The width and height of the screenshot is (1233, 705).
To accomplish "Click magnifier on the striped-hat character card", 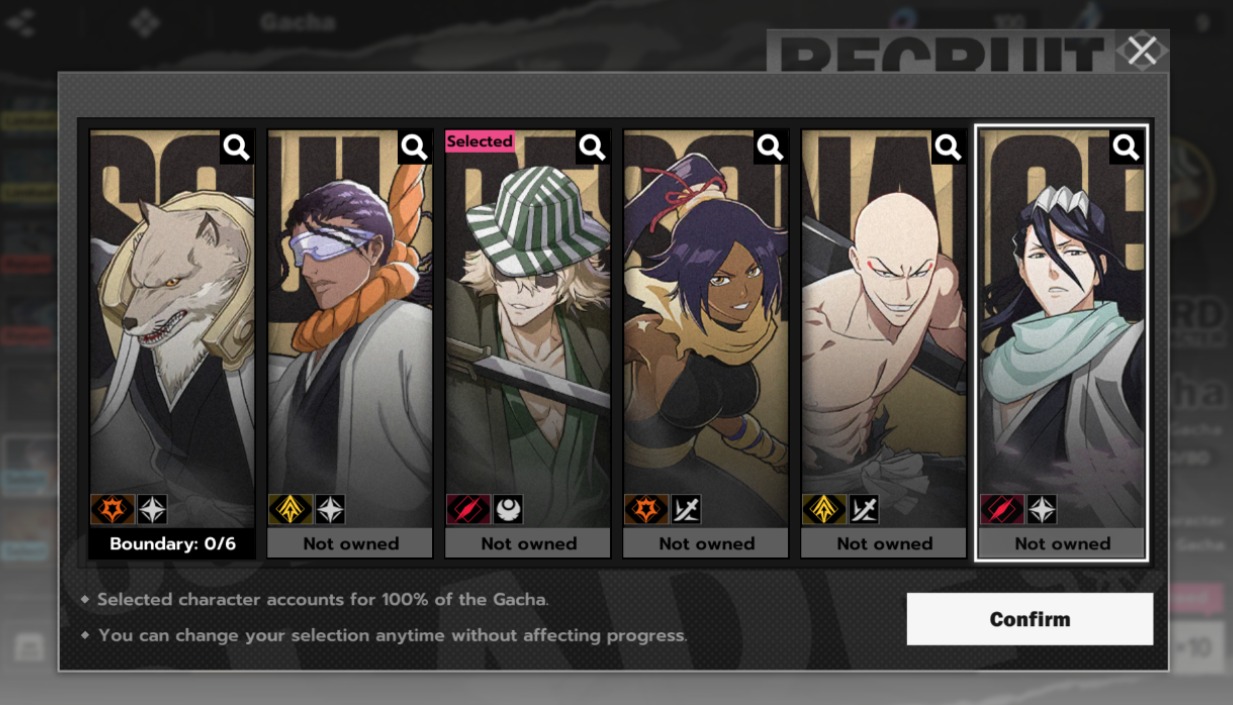I will click(593, 147).
